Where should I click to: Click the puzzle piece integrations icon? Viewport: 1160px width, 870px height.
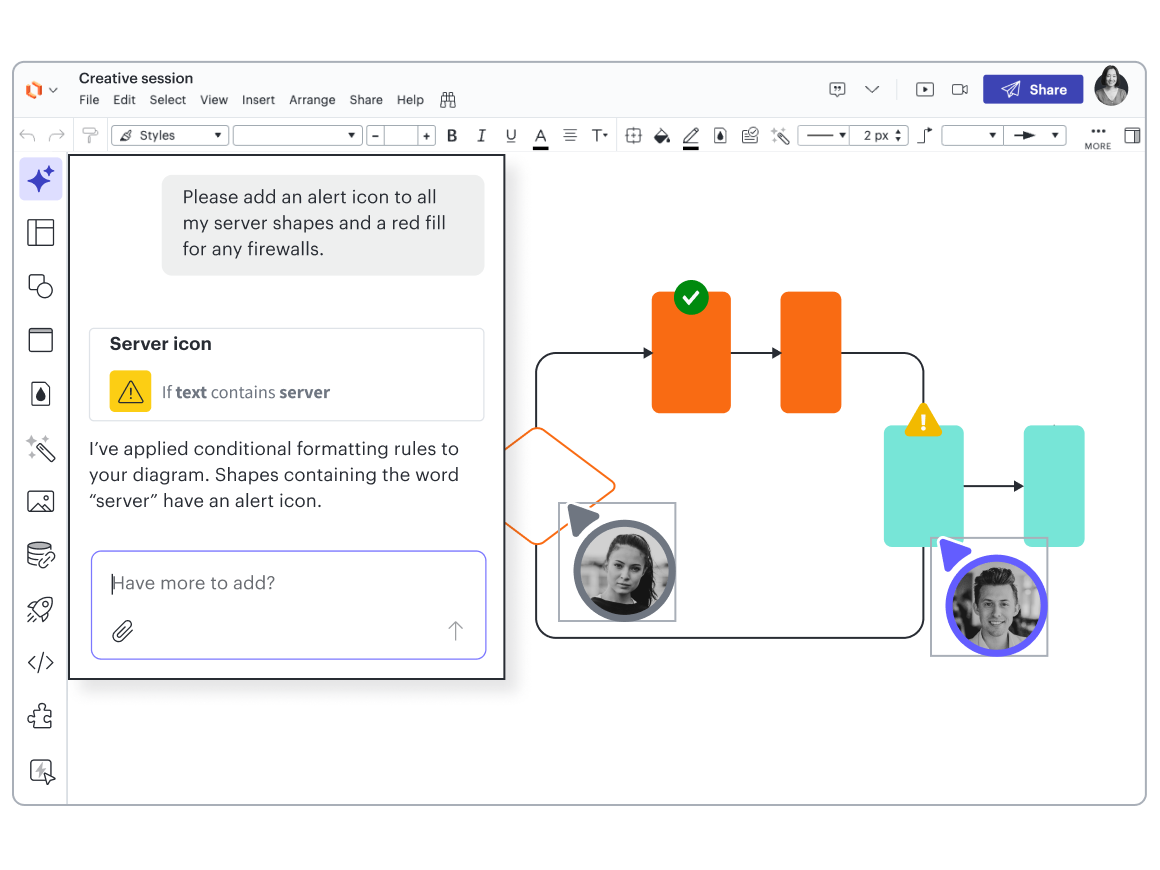pos(41,716)
